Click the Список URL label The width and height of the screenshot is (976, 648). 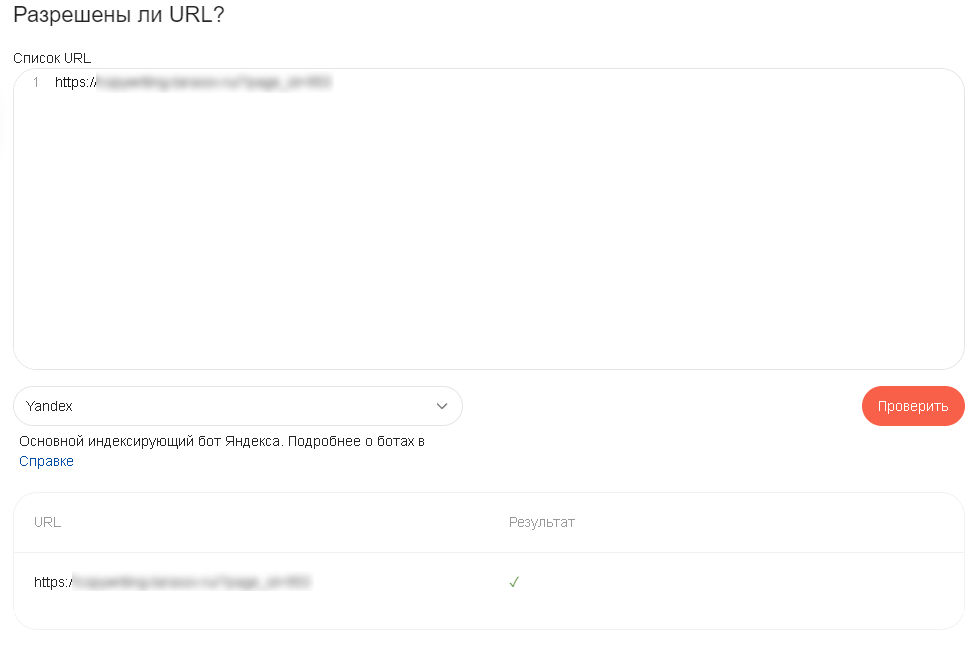[x=52, y=58]
